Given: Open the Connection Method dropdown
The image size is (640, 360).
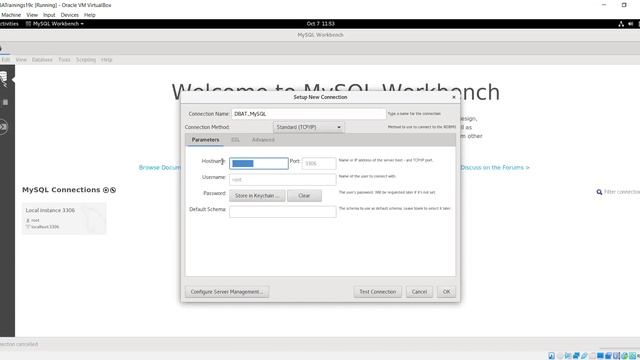Looking at the screenshot, I should click(309, 127).
